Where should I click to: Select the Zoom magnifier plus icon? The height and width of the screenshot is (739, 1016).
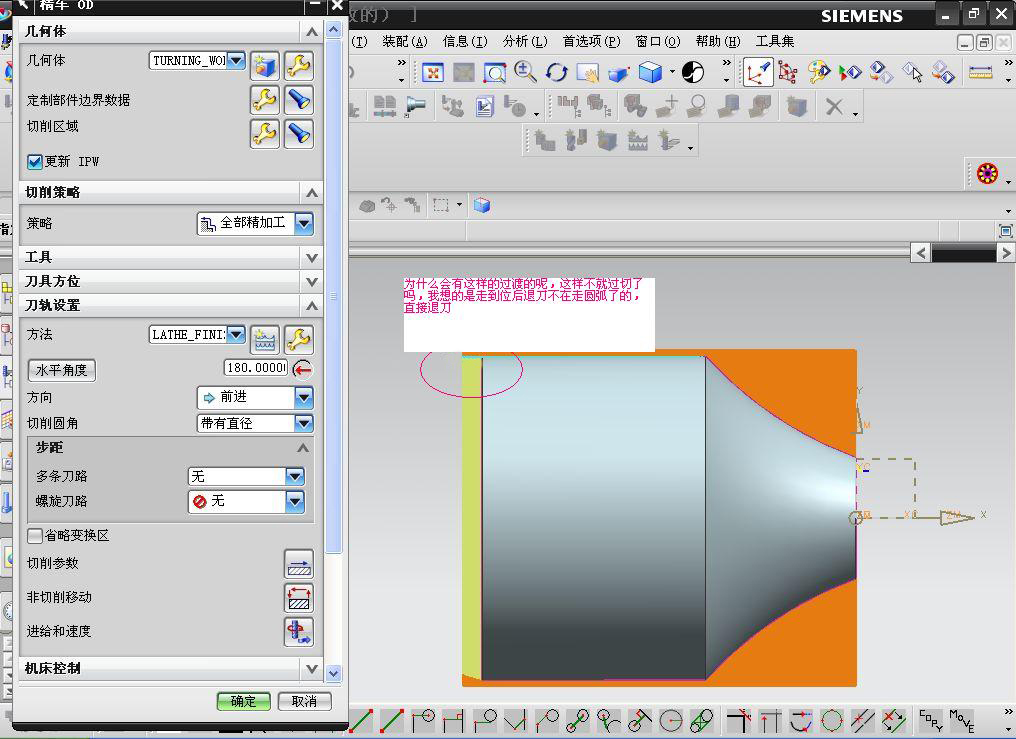pos(525,73)
